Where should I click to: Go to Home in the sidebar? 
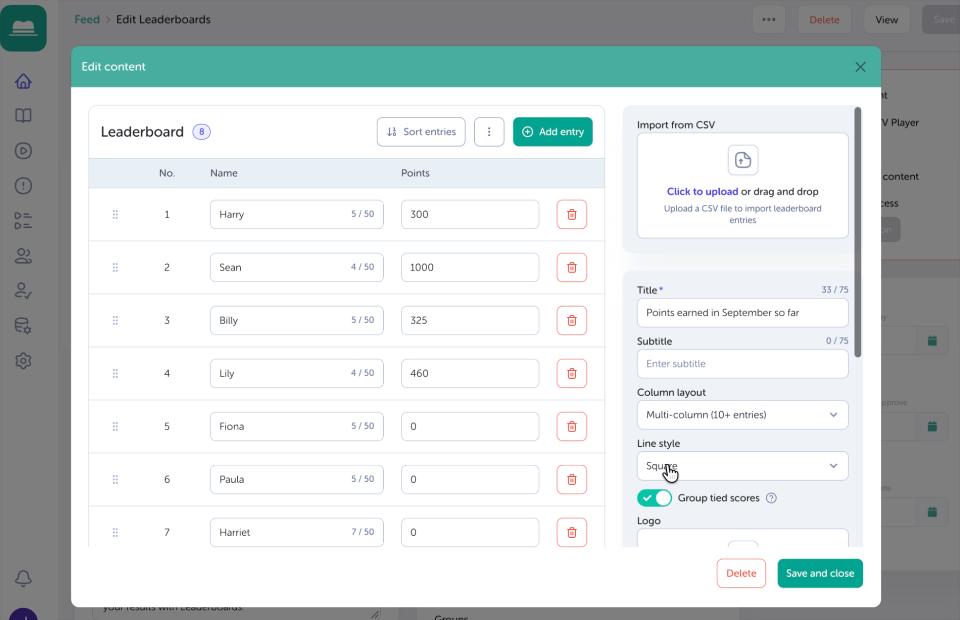23,81
